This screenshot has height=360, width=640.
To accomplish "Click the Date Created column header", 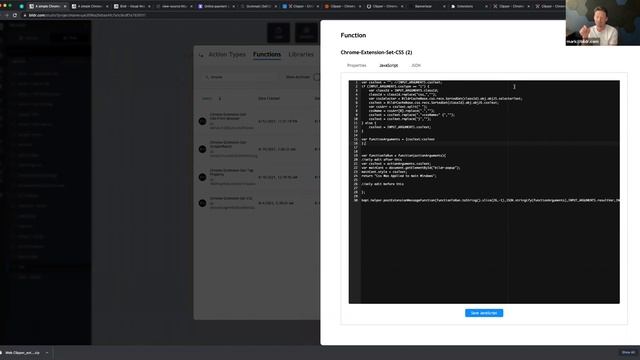I will 269,98.
